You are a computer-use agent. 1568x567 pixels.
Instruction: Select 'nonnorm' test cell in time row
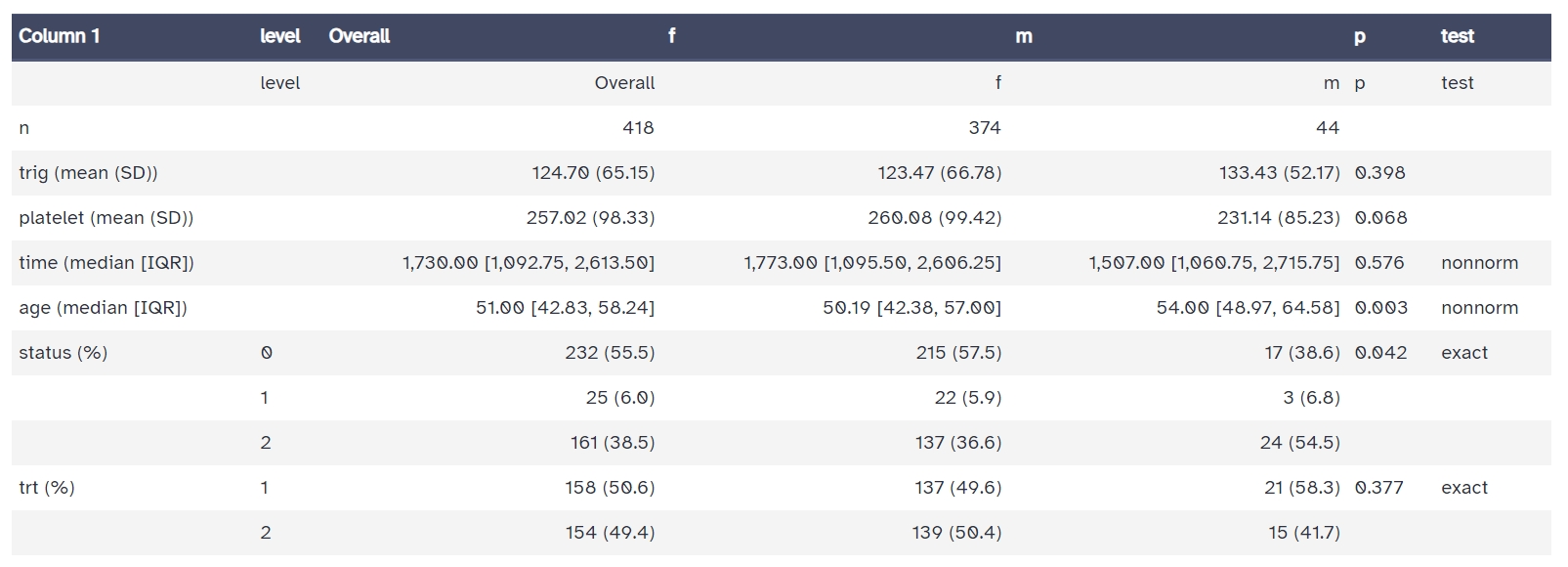pyautogui.click(x=1479, y=263)
